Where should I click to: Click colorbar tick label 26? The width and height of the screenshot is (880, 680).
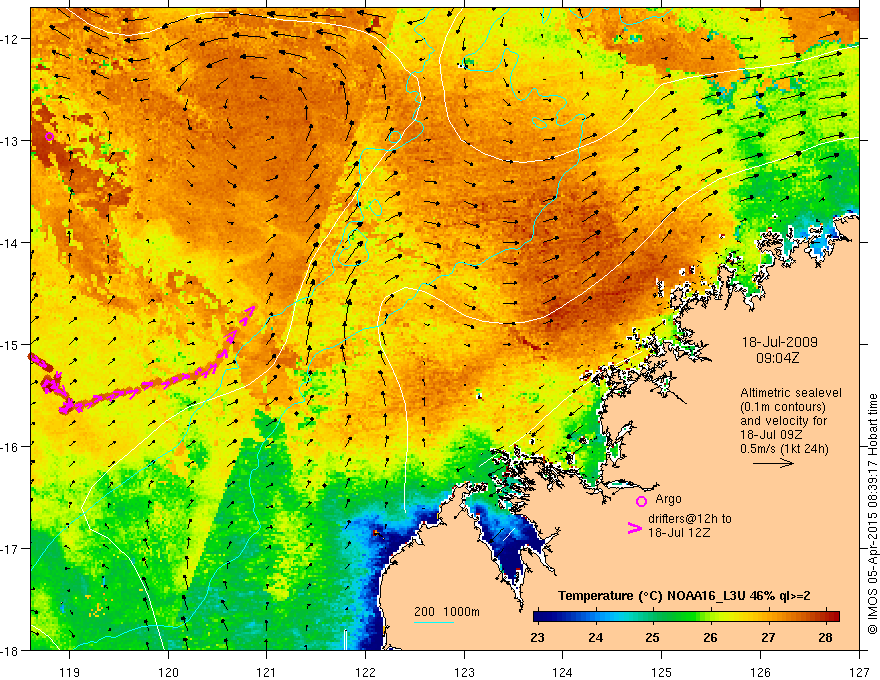[x=710, y=637]
